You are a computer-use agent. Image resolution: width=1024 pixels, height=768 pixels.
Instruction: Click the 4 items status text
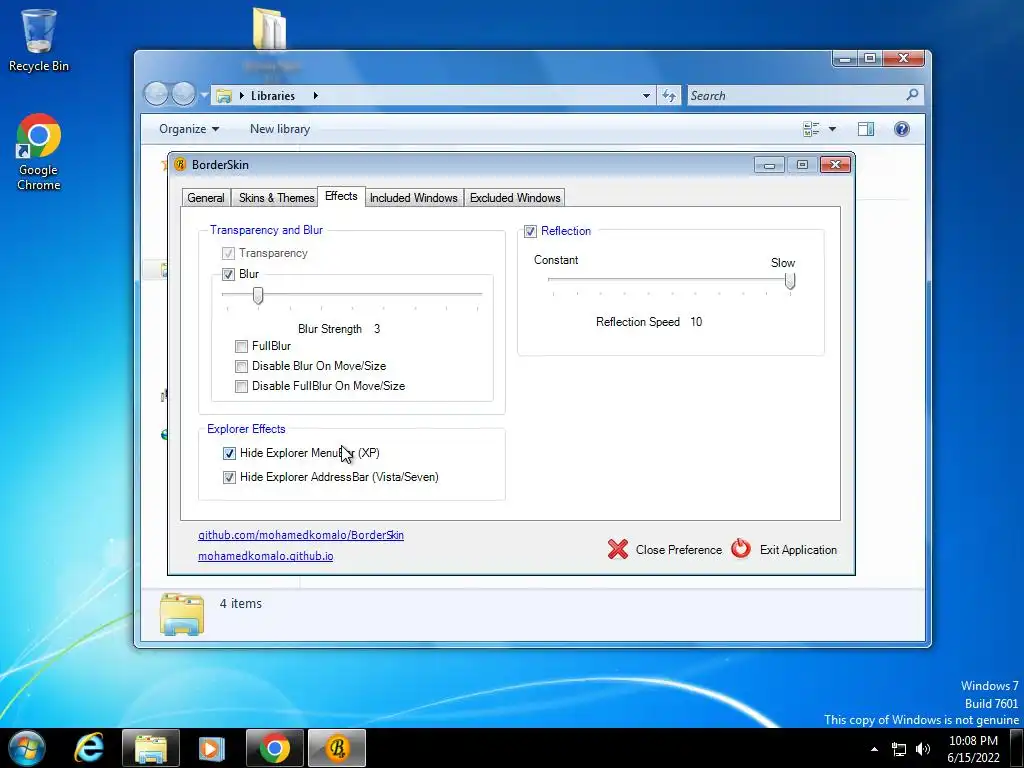[240, 603]
